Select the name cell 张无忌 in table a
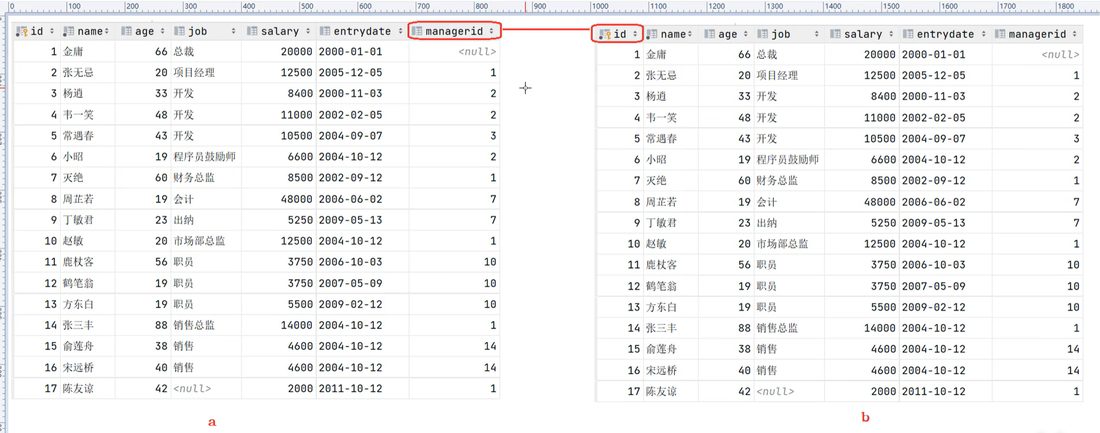The image size is (1100, 433). tap(88, 73)
